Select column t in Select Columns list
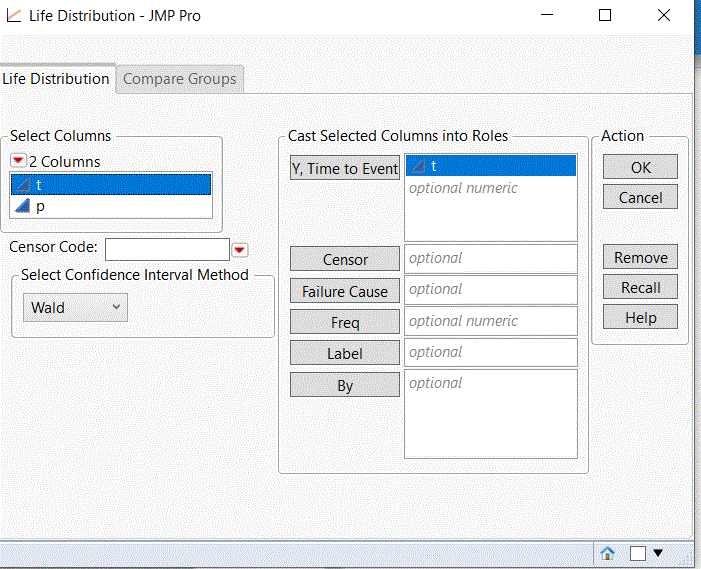 point(111,184)
